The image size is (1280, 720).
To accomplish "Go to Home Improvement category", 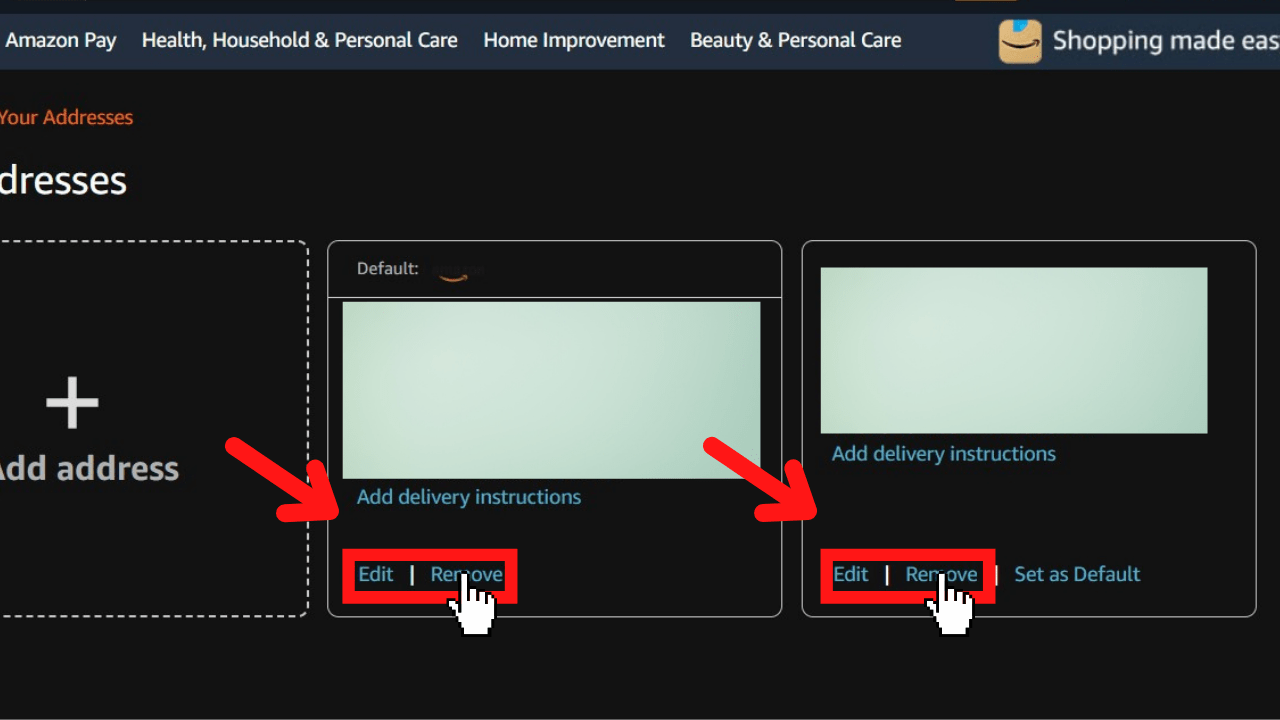I will 573,41.
